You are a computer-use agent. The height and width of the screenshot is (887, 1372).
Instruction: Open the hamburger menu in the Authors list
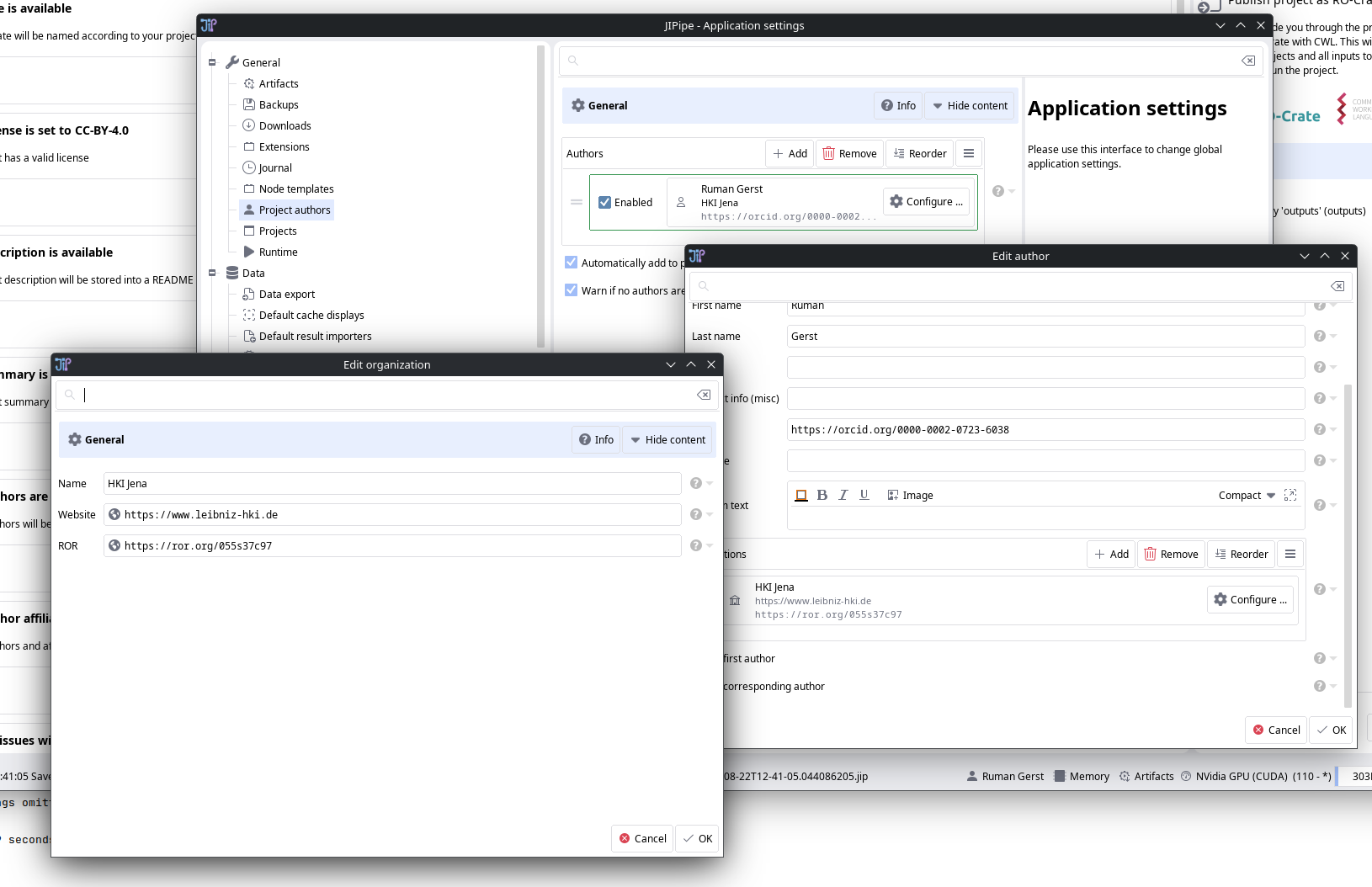tap(969, 153)
